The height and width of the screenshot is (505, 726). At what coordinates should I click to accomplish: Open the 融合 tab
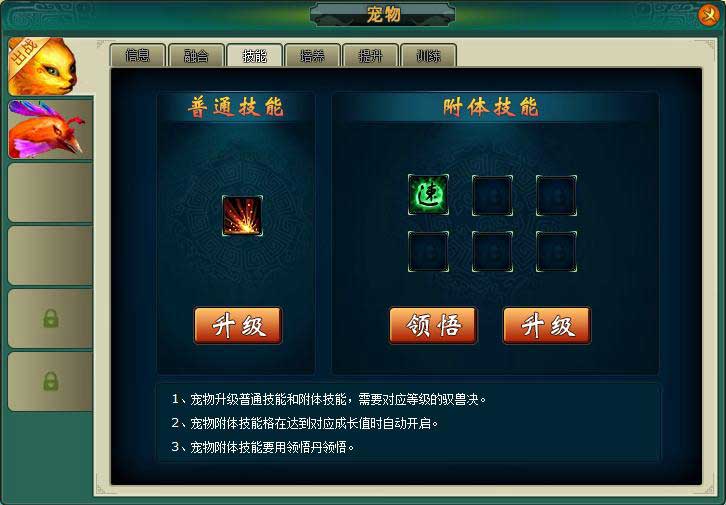point(196,56)
